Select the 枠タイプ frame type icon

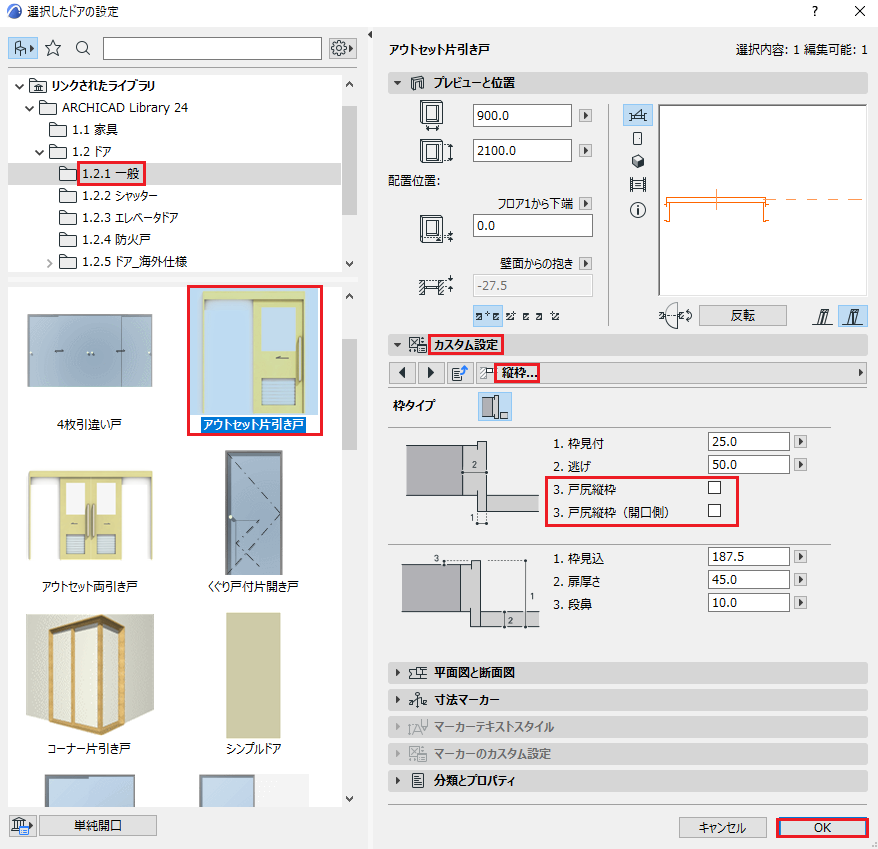495,406
